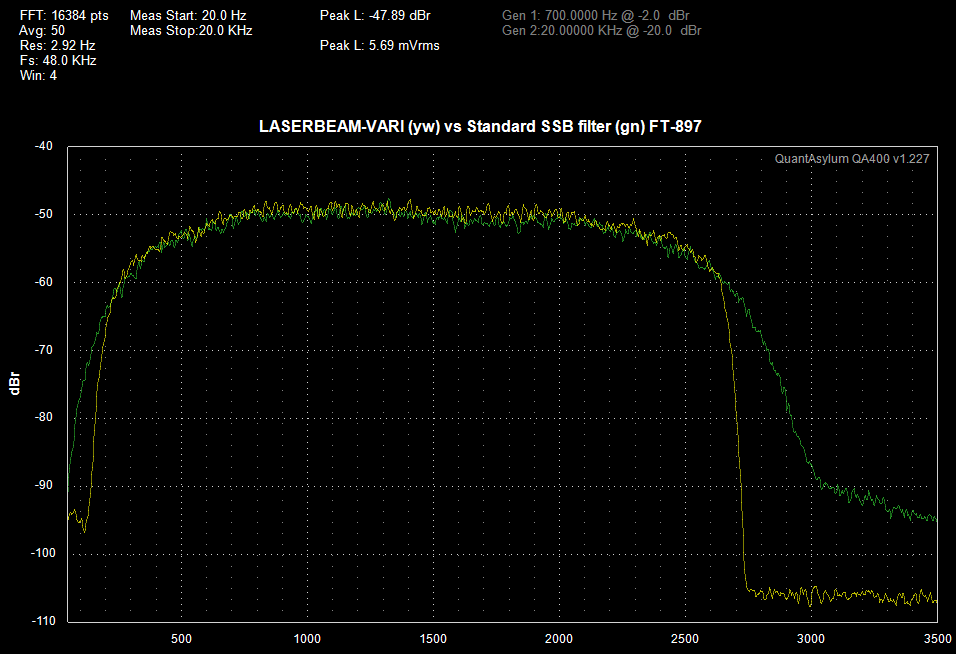Click the -50 y-axis tick label

[x=43, y=214]
